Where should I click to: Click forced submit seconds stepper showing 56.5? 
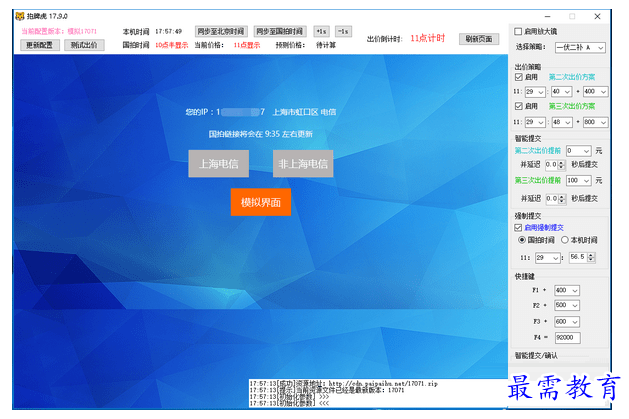(x=590, y=257)
